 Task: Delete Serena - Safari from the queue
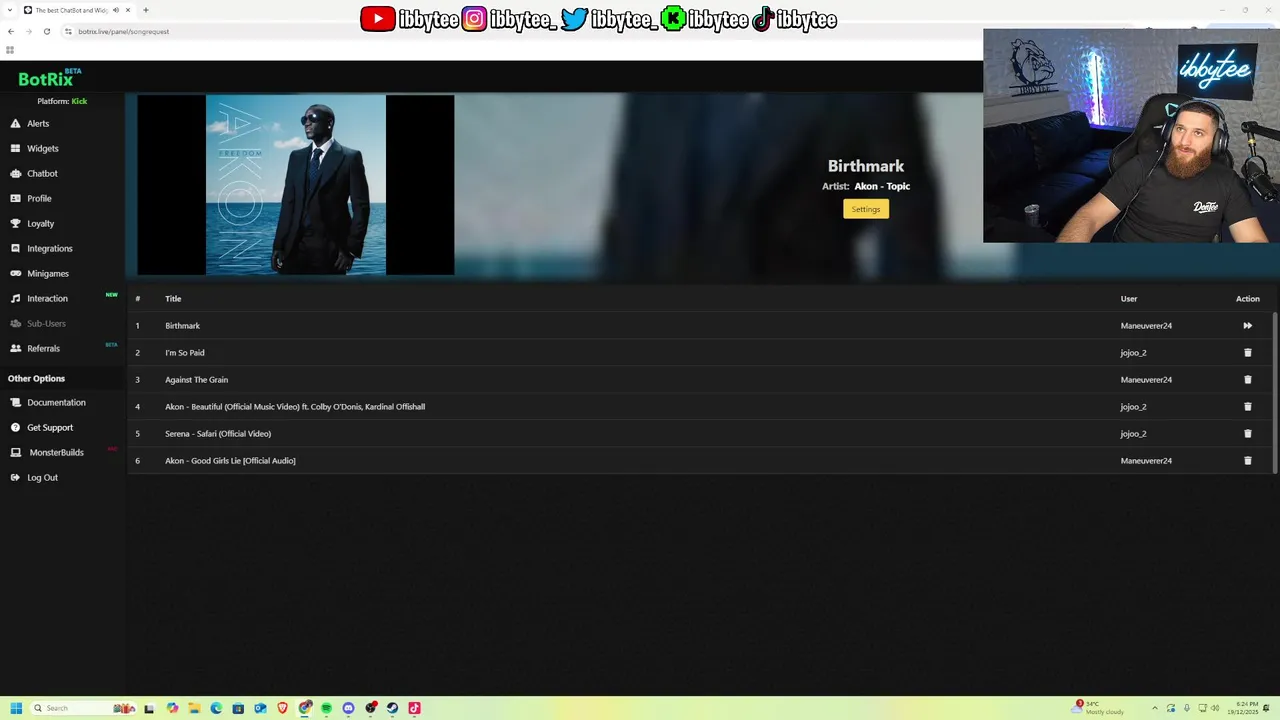point(1247,434)
